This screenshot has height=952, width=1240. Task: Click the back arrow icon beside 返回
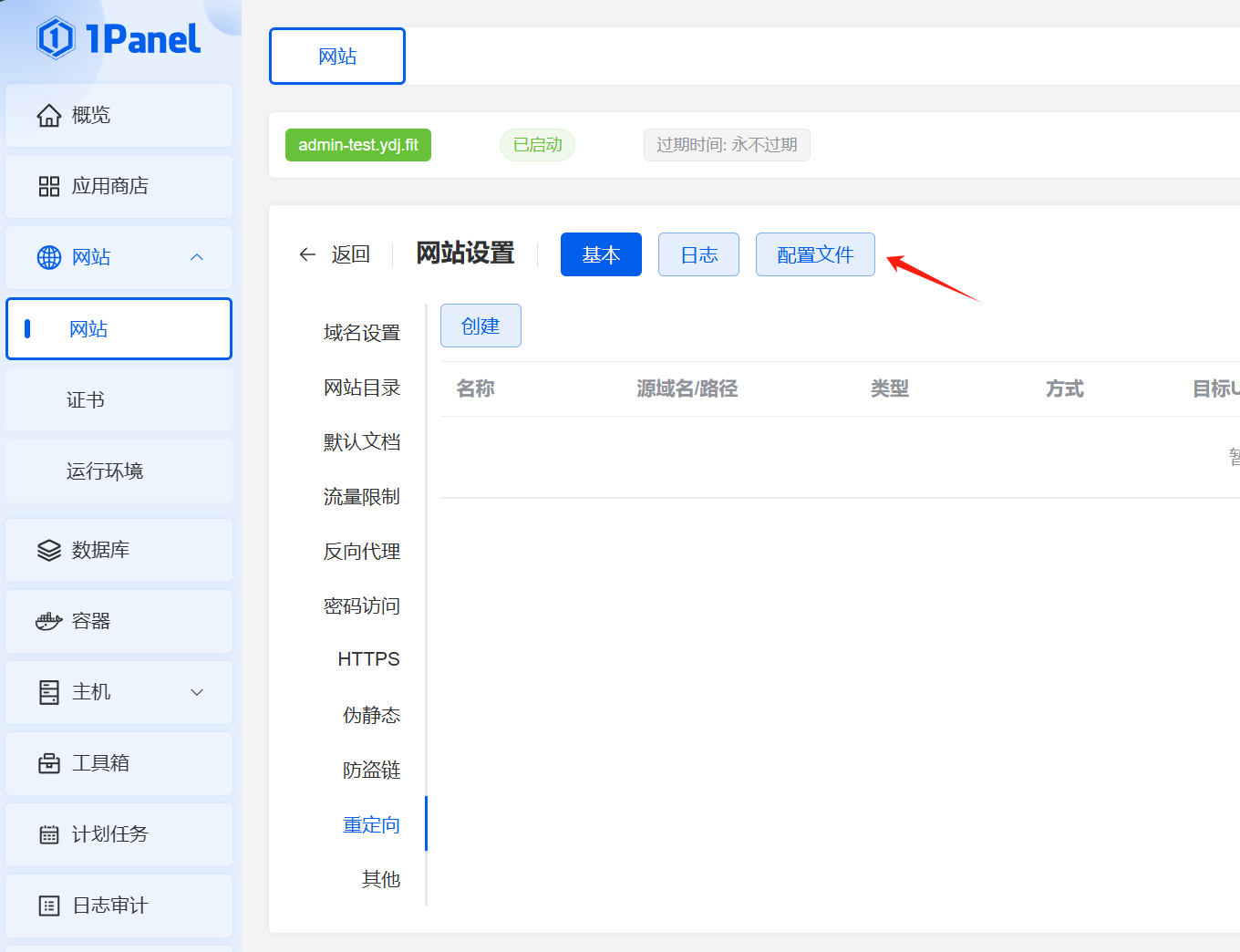tap(307, 254)
